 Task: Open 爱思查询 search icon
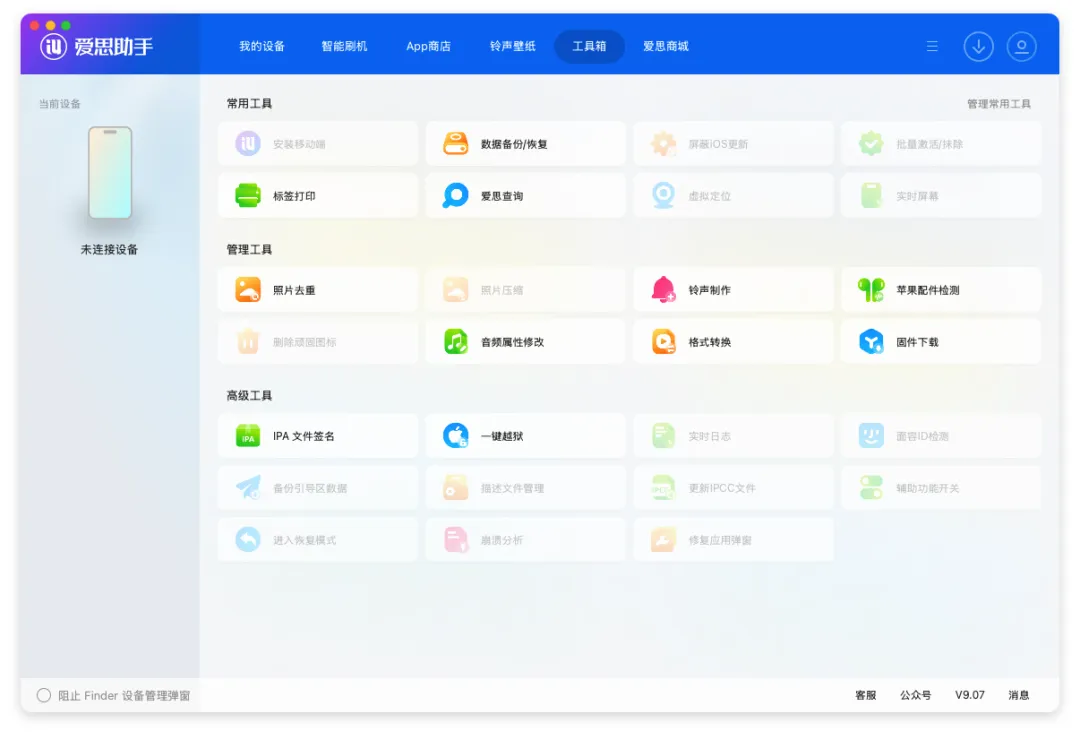(x=455, y=196)
